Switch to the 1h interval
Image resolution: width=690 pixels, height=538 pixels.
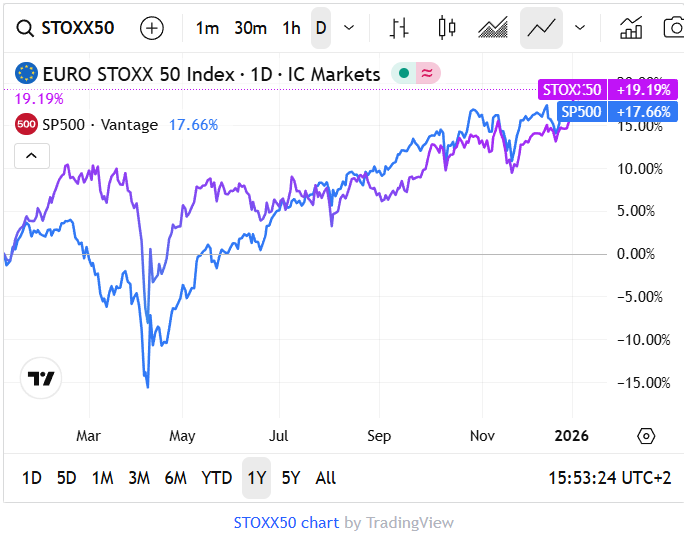pyautogui.click(x=291, y=28)
